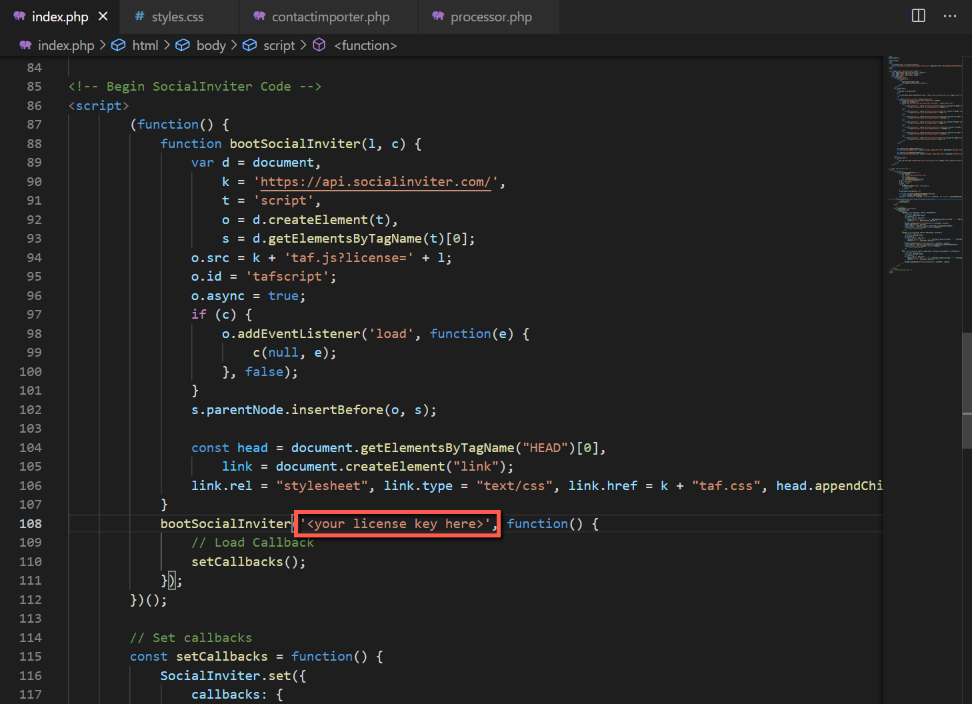Viewport: 972px width, 704px height.
Task: Click the elephant icon on contactimporter.php tab
Action: [259, 16]
